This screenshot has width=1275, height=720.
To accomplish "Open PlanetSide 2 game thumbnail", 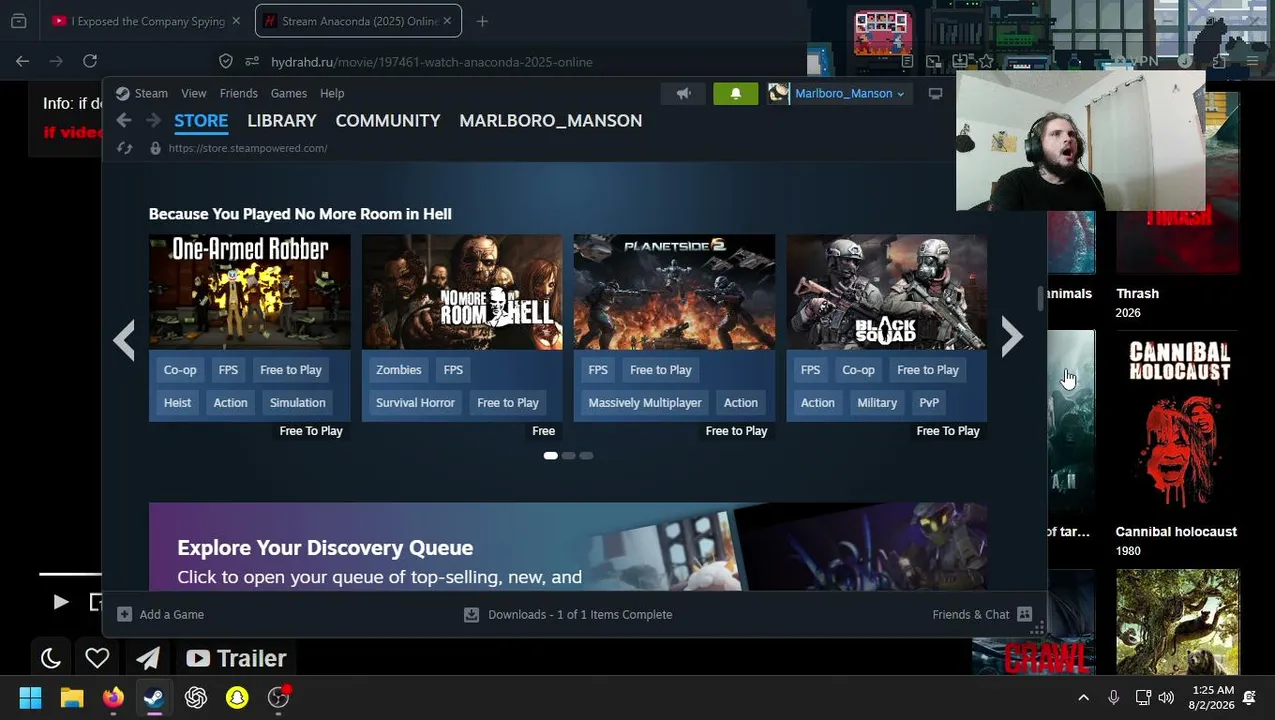I will click(x=674, y=292).
